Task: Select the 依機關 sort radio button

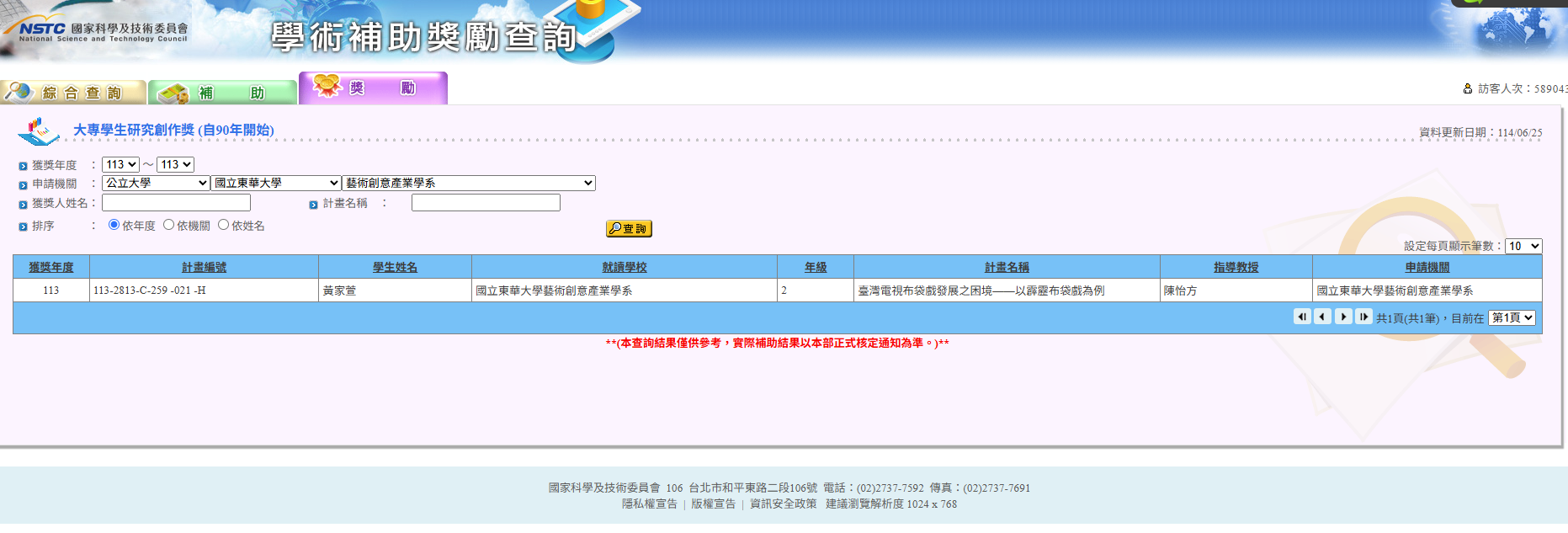Action: pyautogui.click(x=169, y=225)
